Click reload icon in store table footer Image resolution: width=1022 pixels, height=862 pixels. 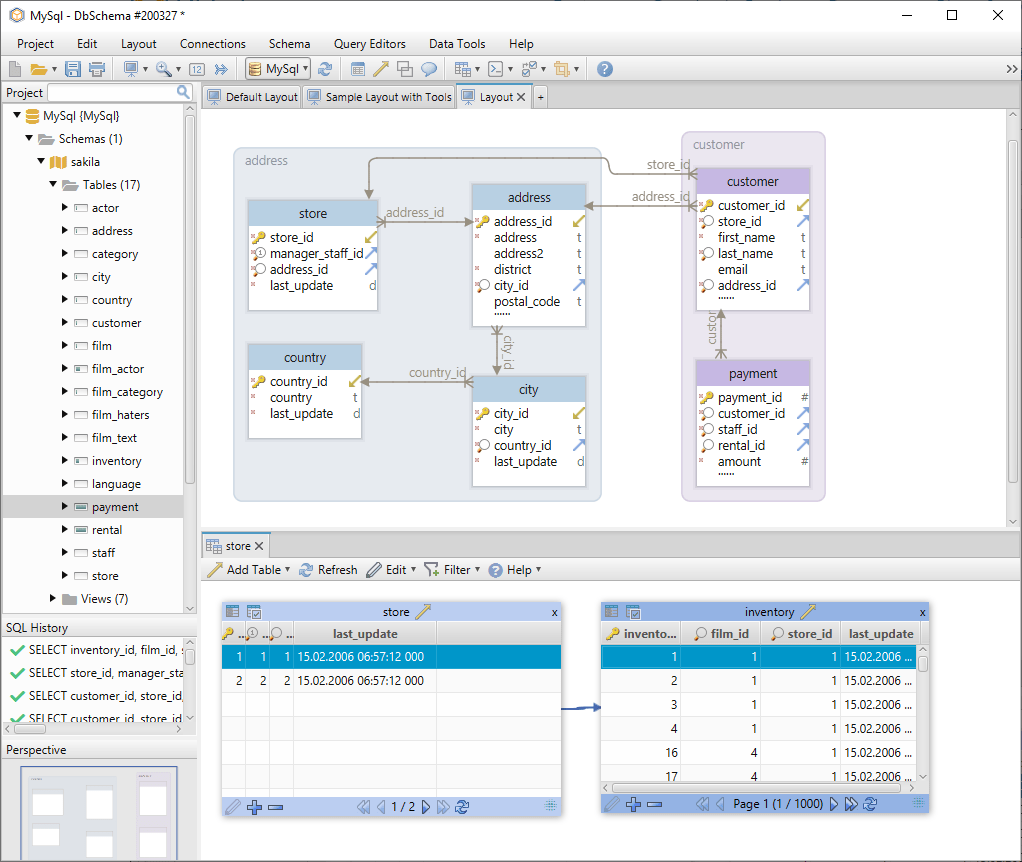tap(462, 807)
